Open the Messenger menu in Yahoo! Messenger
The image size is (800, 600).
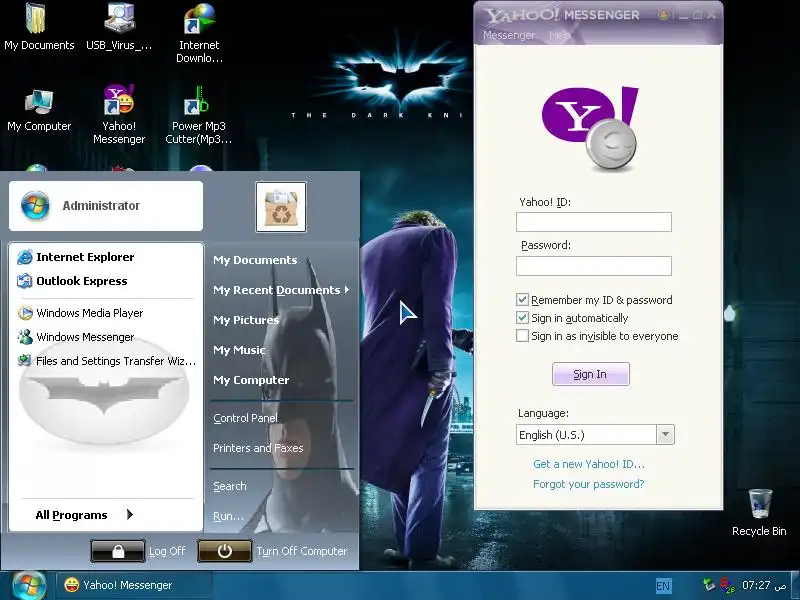(x=509, y=35)
